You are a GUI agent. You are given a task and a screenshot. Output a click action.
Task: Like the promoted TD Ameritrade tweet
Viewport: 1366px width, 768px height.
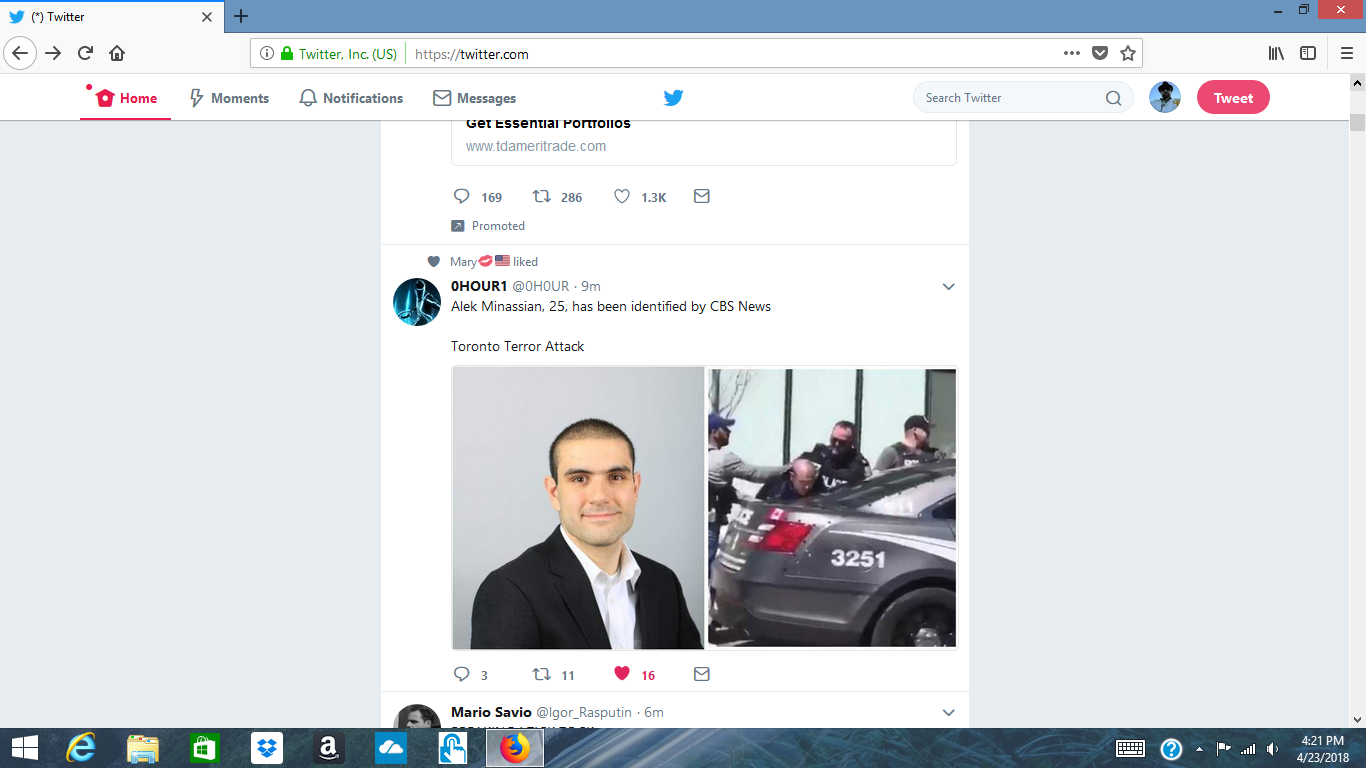point(622,197)
